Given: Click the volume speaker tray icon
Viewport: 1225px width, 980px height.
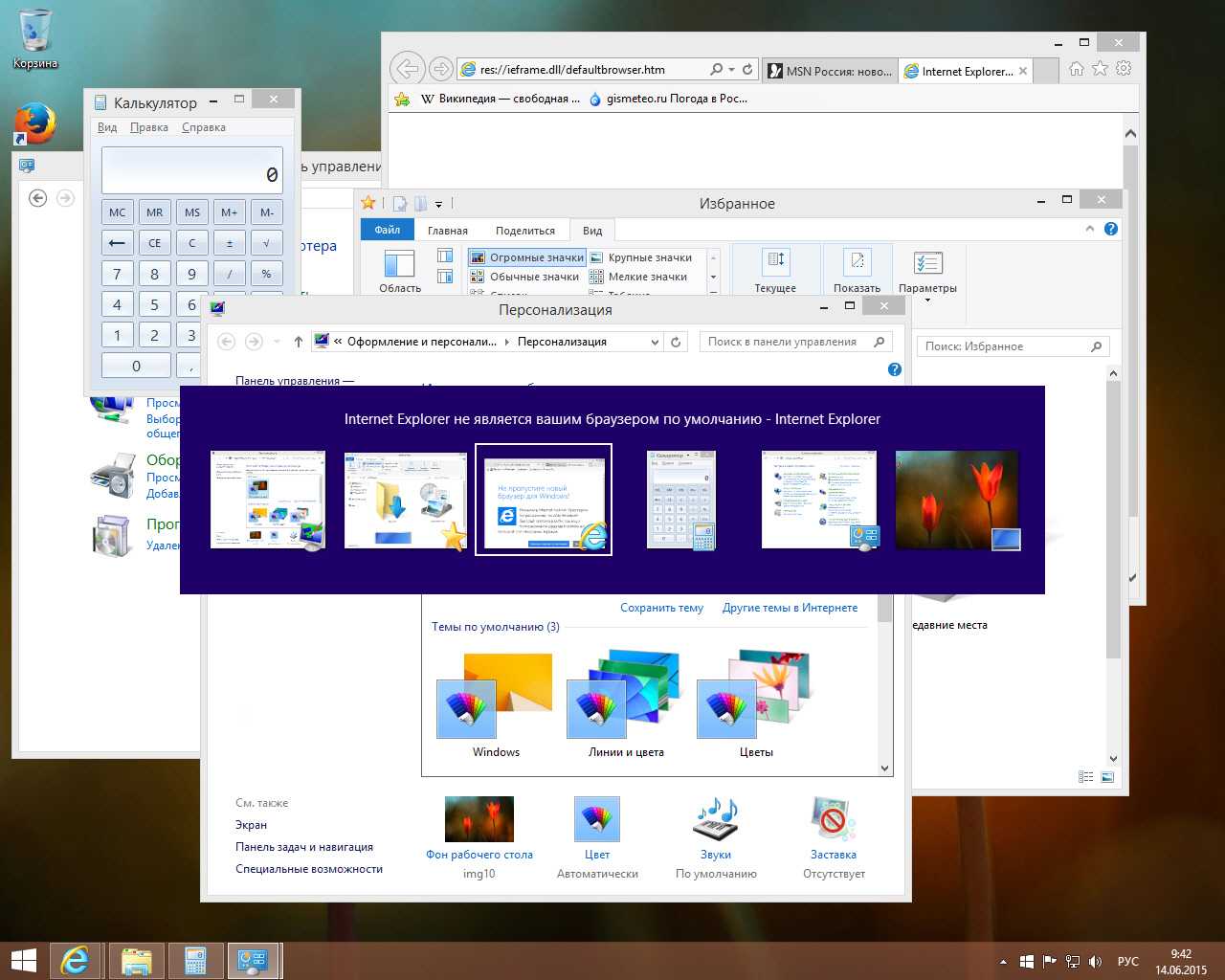Looking at the screenshot, I should pos(1096,961).
